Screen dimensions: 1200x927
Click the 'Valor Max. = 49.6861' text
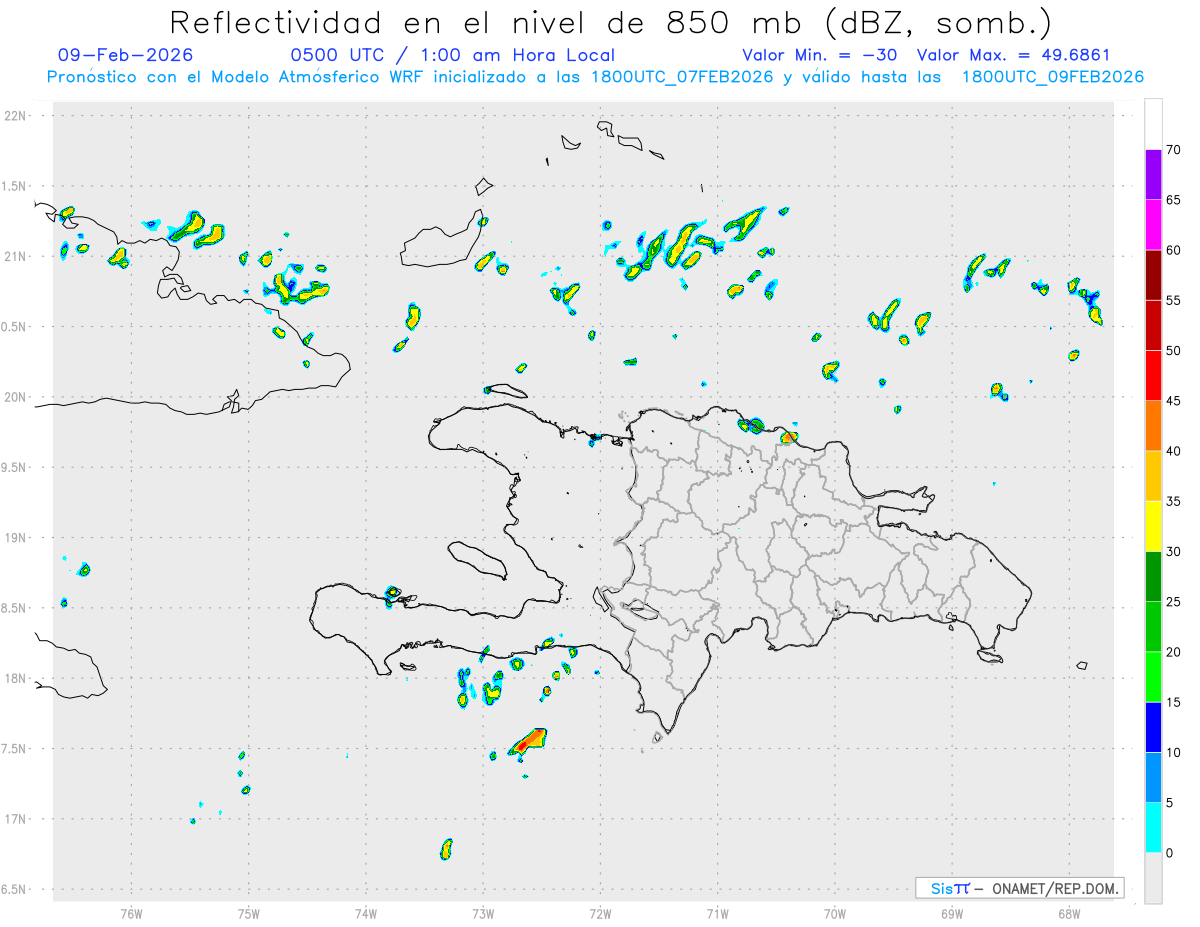coord(1014,55)
